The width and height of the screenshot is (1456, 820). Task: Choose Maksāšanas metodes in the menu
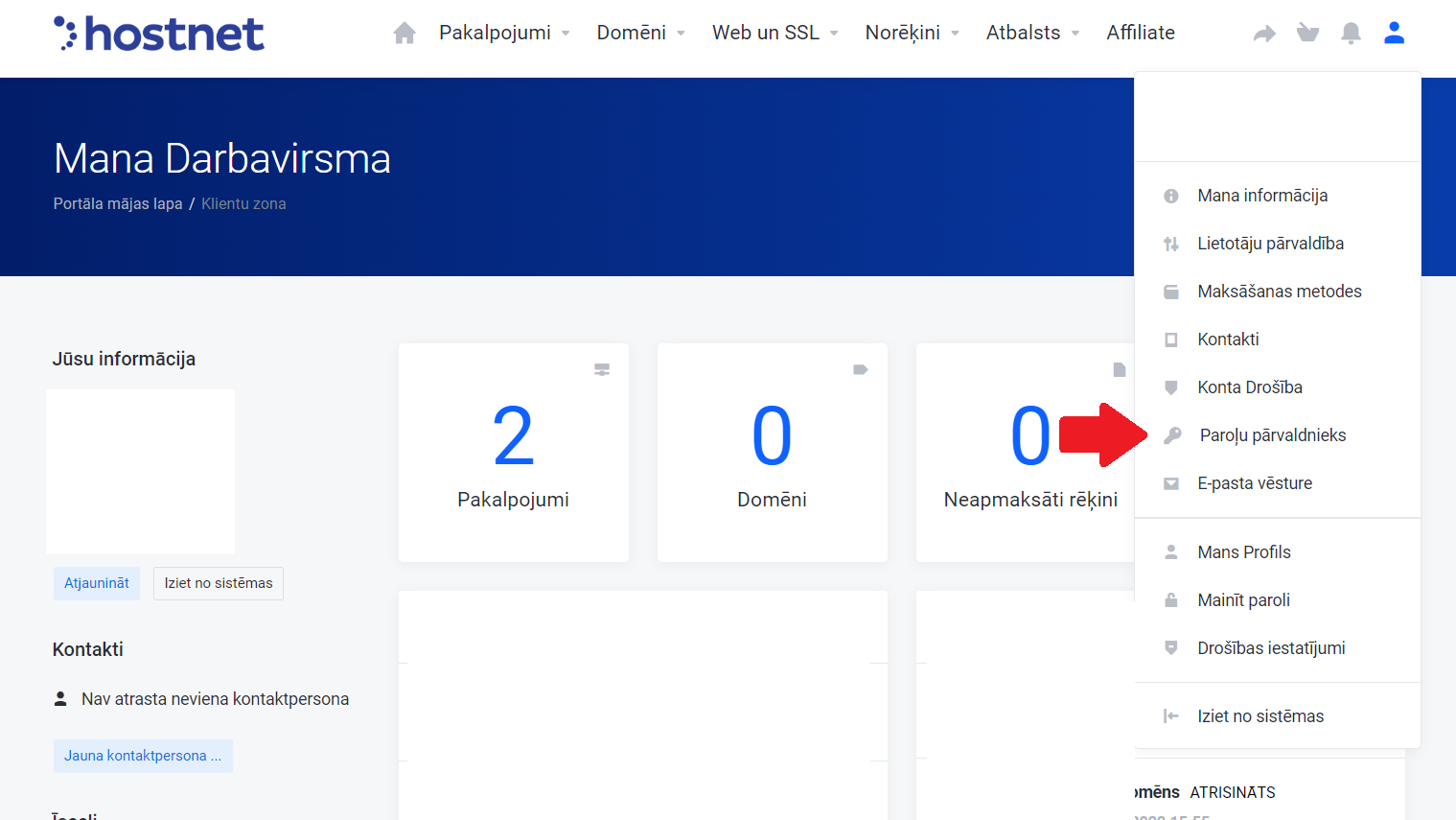(1279, 292)
